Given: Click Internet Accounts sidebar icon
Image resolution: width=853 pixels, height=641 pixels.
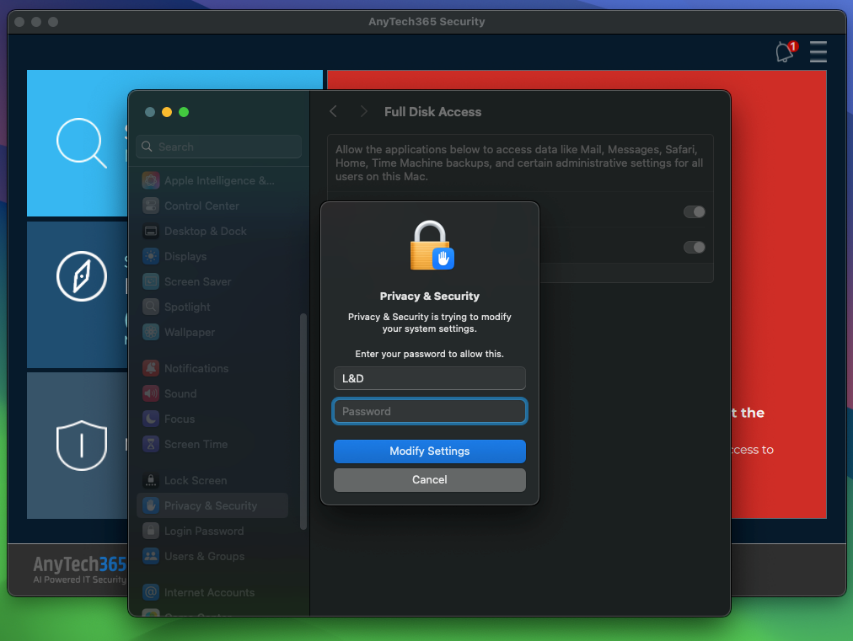Looking at the screenshot, I should coord(151,593).
